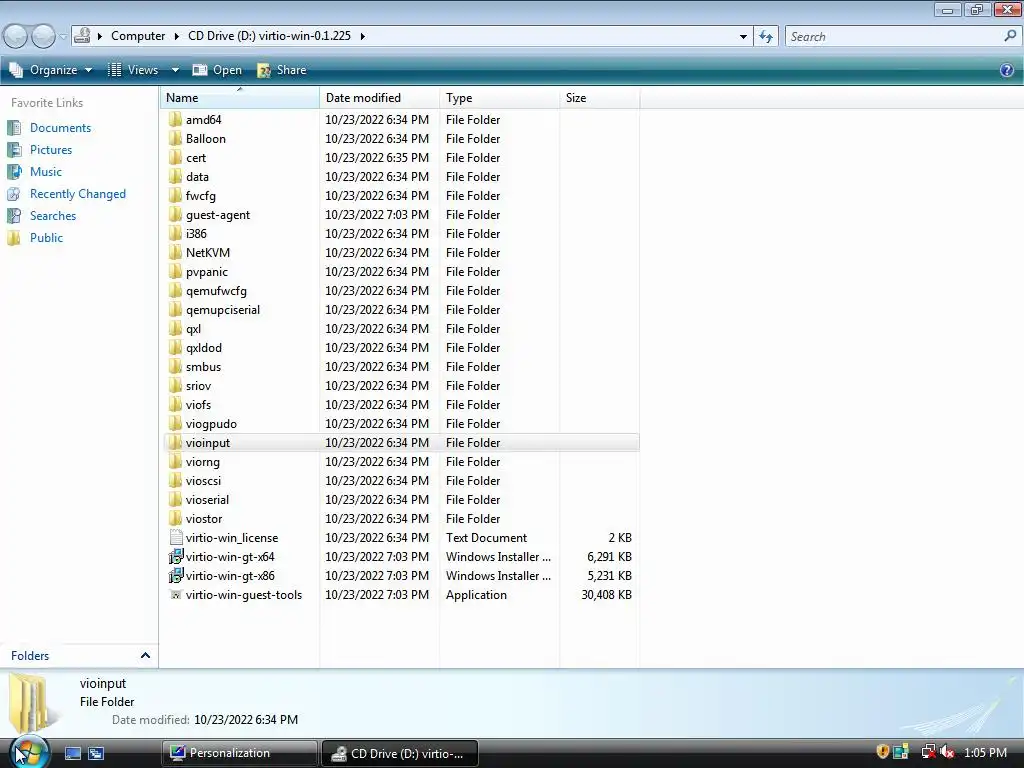1024x768 pixels.
Task: Click the Back navigation arrow button
Action: [x=15, y=36]
